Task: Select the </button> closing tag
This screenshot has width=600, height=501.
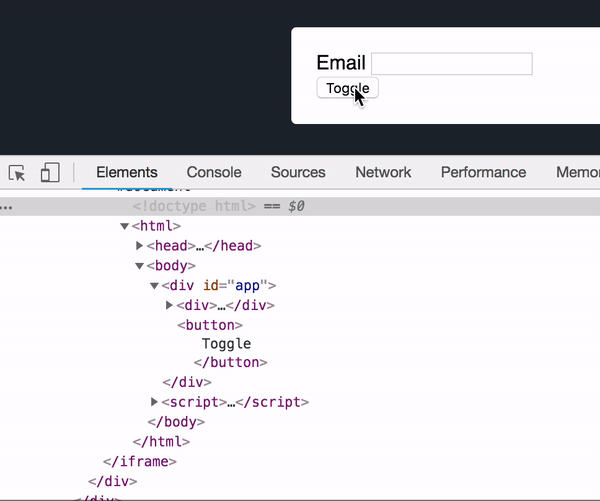Action: pyautogui.click(x=230, y=362)
